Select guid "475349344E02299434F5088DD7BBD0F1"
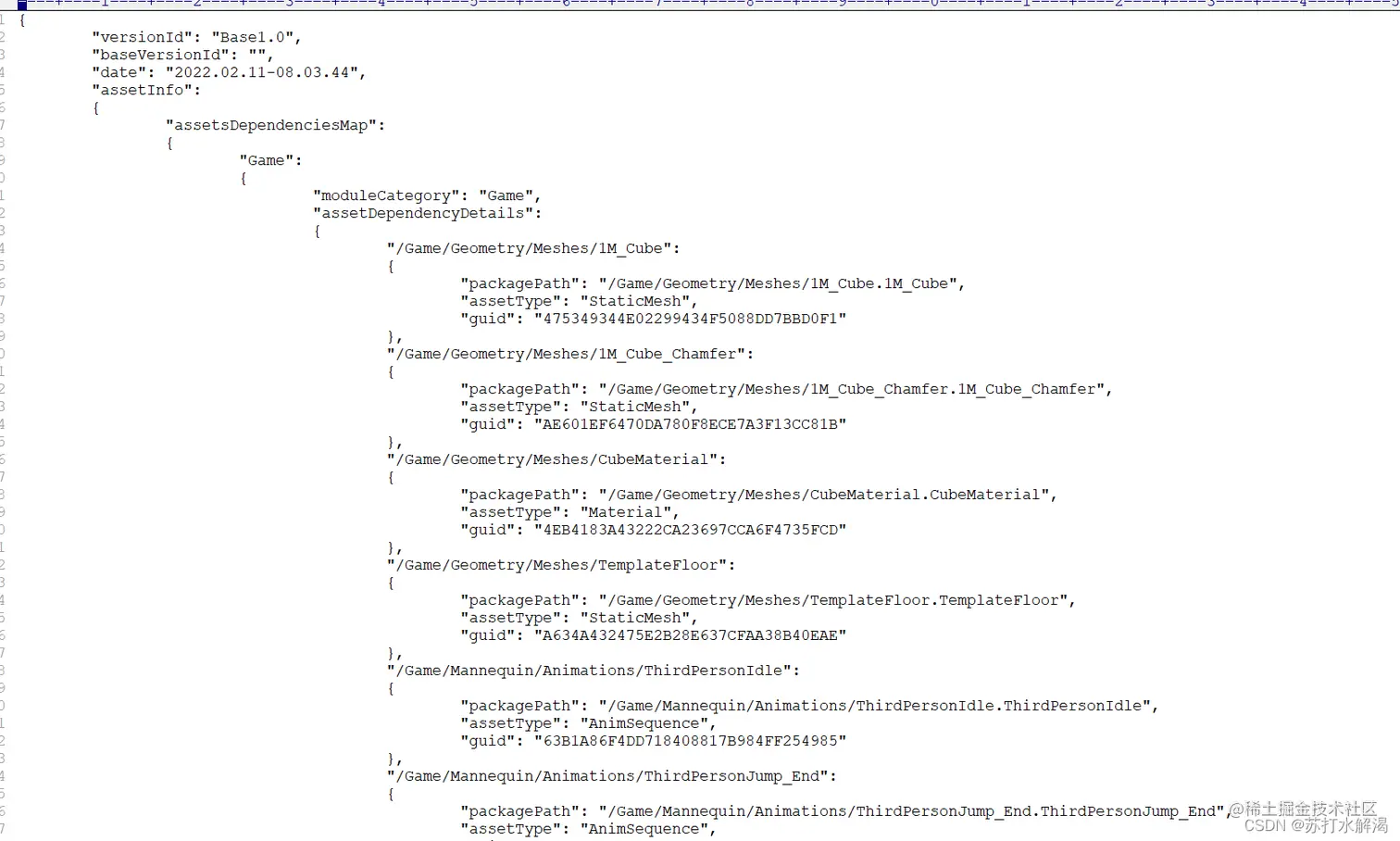 (690, 320)
